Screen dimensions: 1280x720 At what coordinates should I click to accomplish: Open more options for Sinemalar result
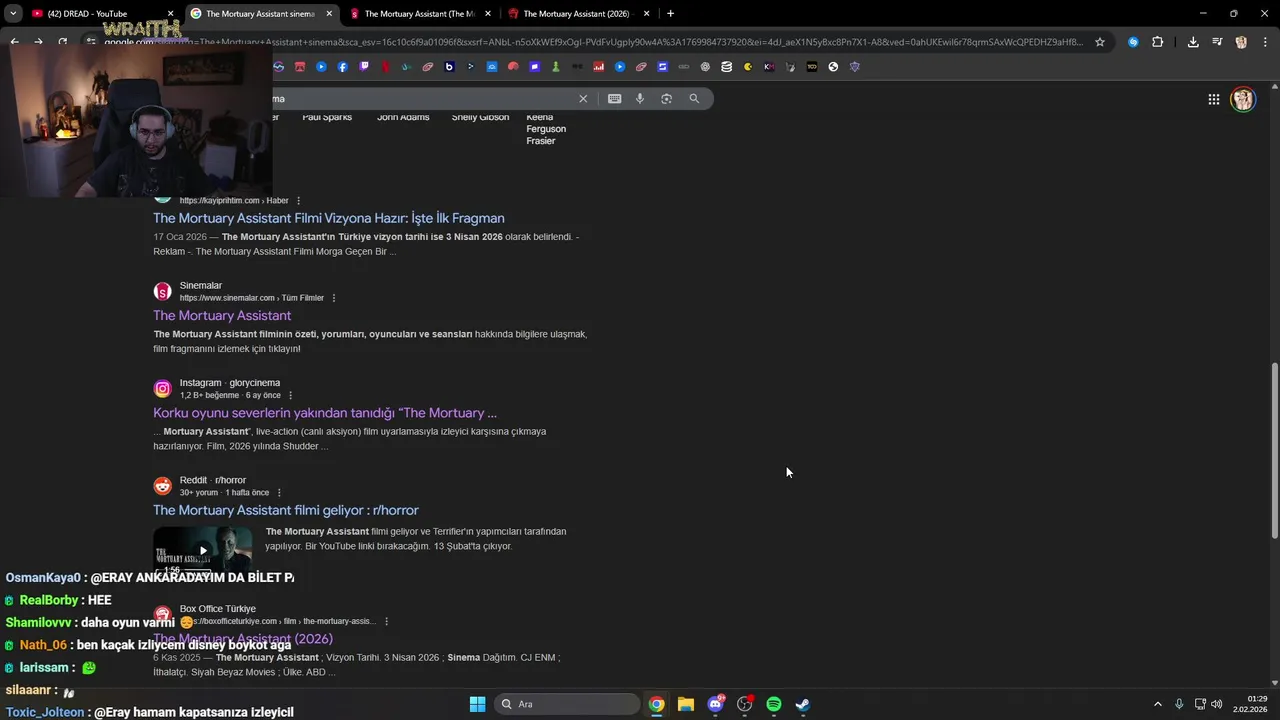coord(334,298)
